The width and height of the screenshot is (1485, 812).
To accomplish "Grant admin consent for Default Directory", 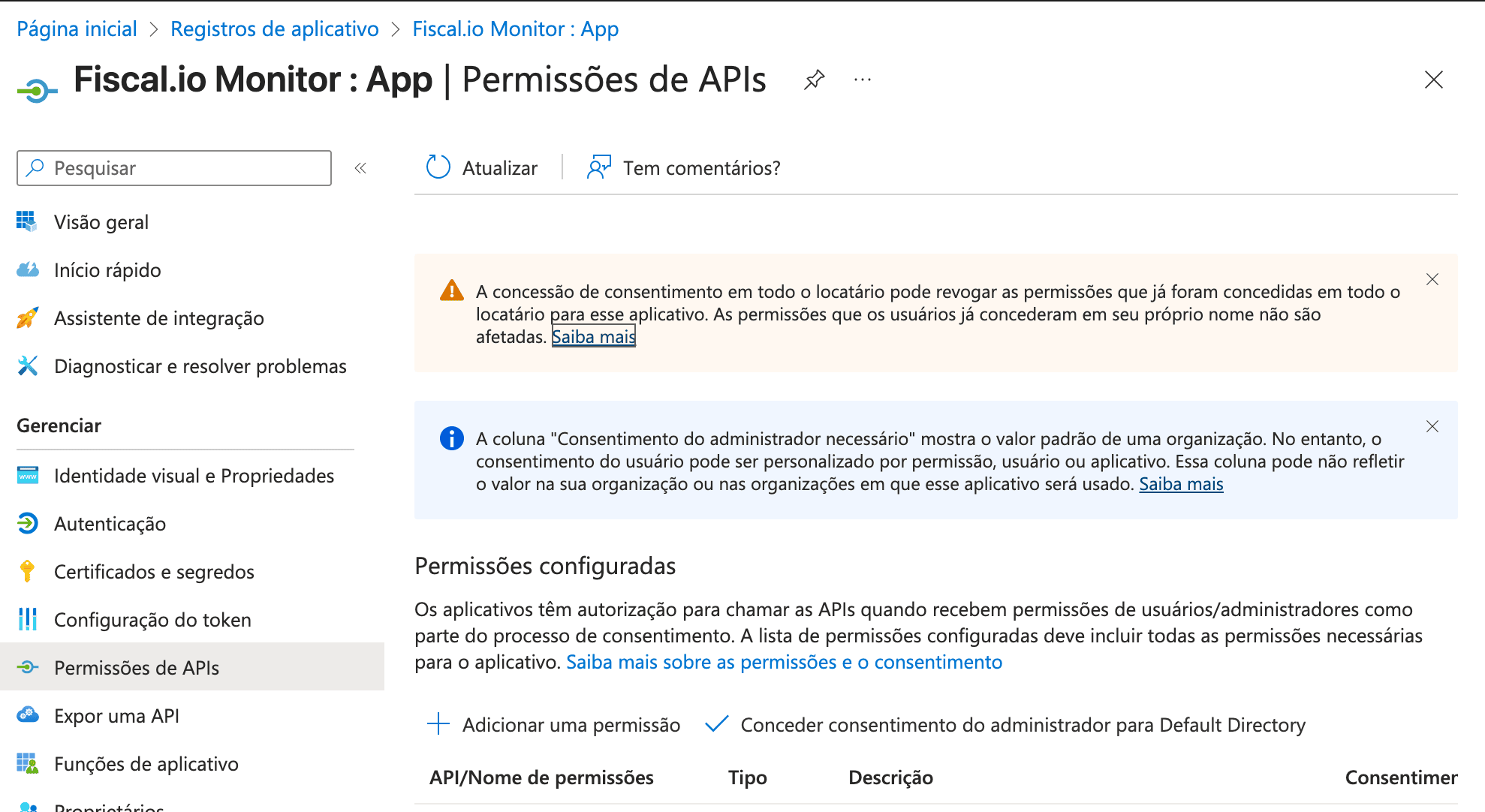I will 1023,725.
